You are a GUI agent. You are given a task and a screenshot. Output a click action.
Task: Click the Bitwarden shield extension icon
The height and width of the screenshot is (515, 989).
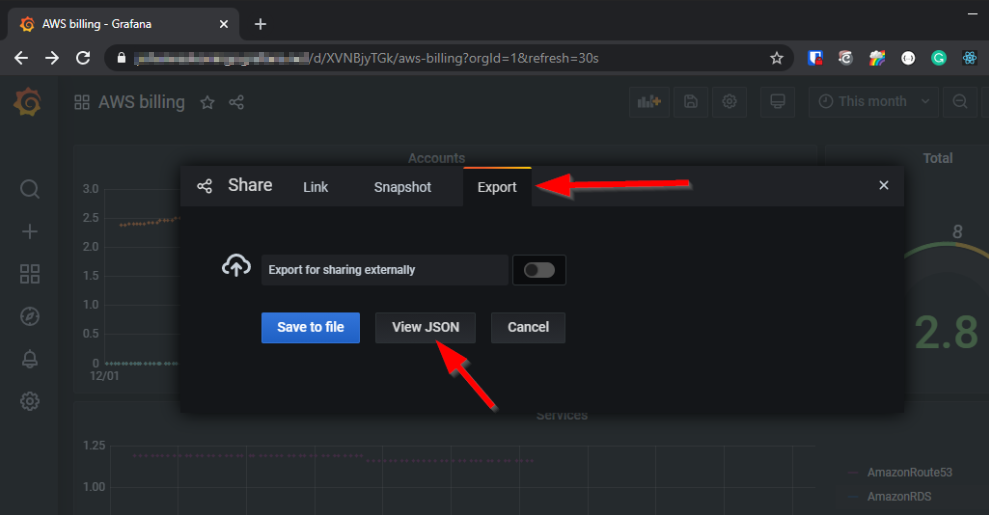815,58
